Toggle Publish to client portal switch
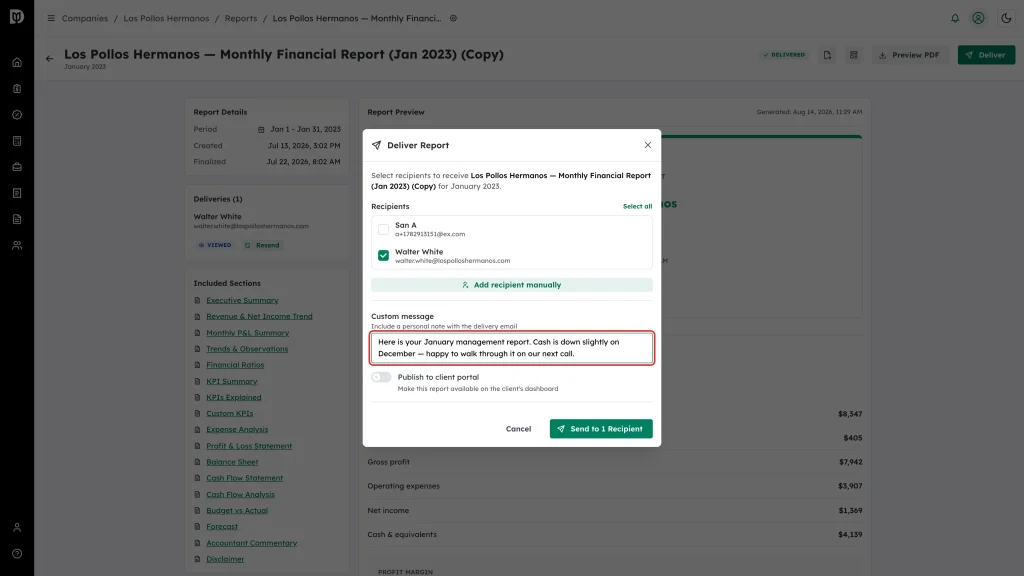Image resolution: width=1024 pixels, height=576 pixels. (x=381, y=377)
